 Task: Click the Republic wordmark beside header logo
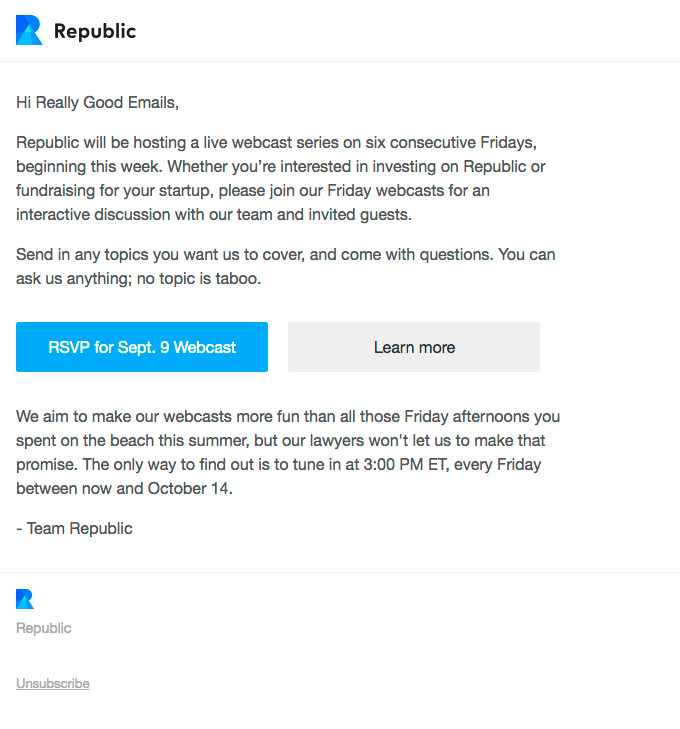[x=95, y=31]
